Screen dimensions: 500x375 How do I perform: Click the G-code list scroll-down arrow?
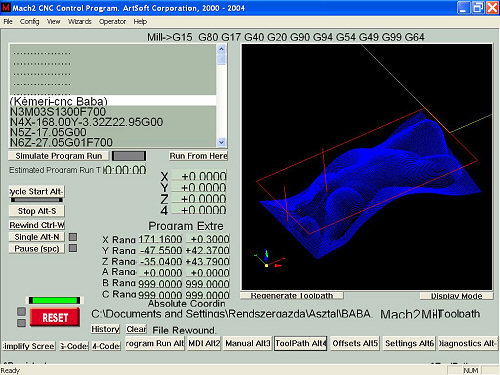[x=221, y=142]
